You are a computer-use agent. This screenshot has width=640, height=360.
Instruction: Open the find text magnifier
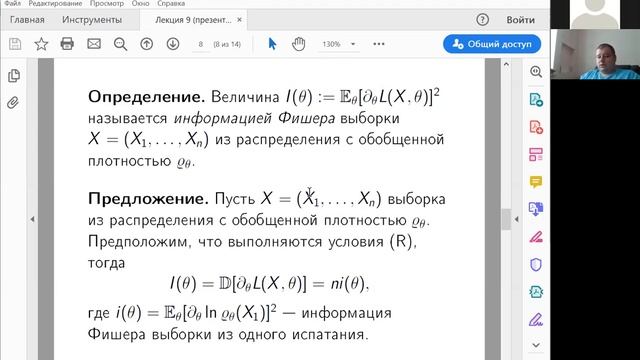(120, 44)
